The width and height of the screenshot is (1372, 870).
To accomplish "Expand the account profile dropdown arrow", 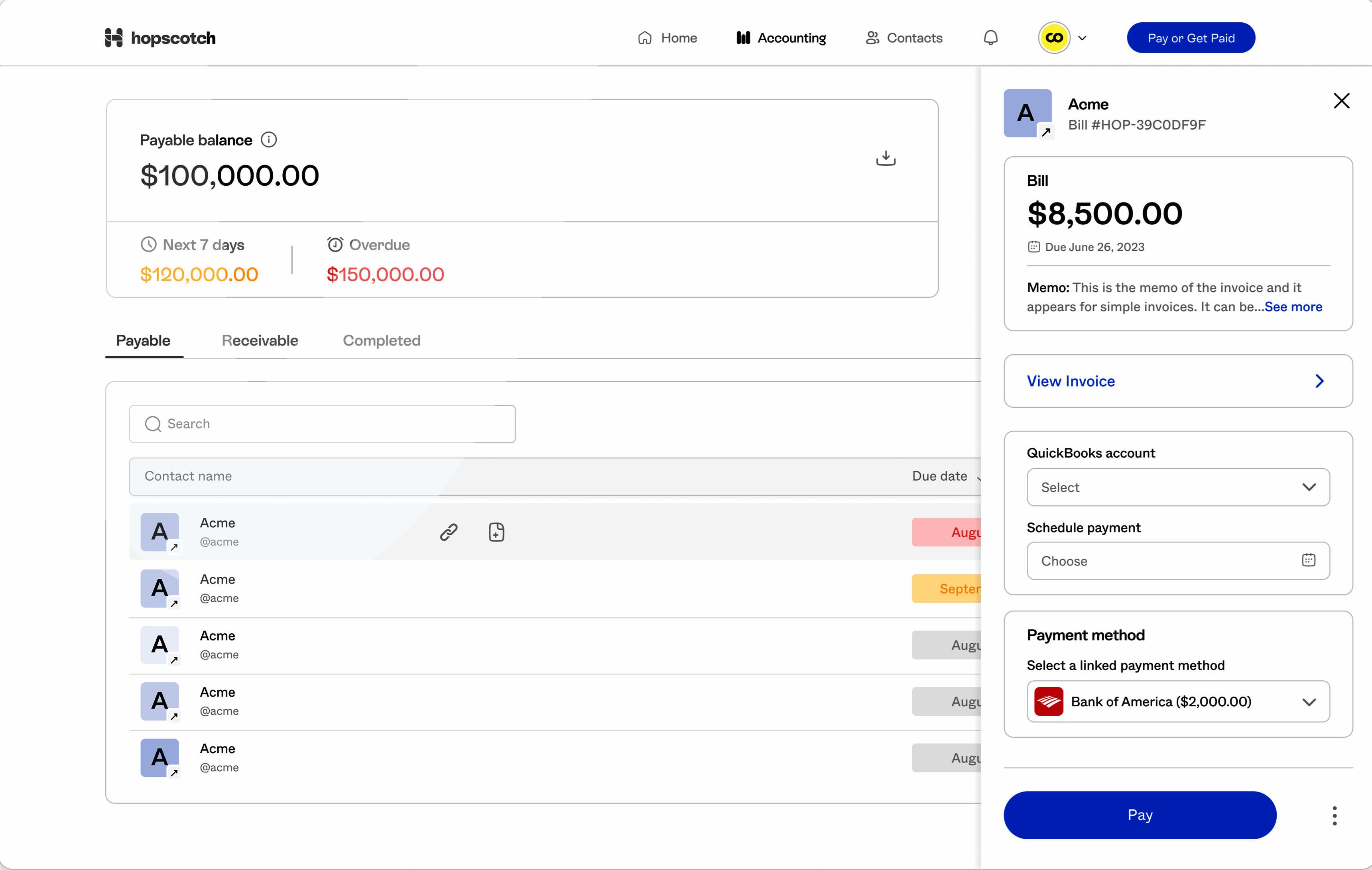I will tap(1082, 38).
